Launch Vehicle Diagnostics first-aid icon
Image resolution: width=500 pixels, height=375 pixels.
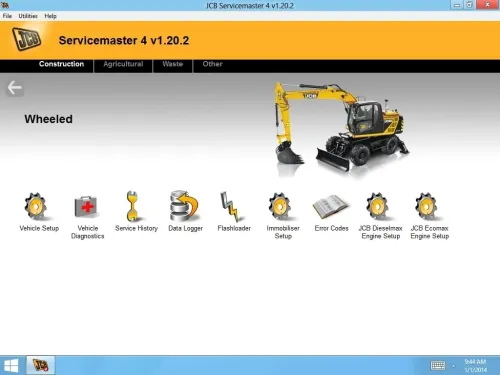point(86,207)
